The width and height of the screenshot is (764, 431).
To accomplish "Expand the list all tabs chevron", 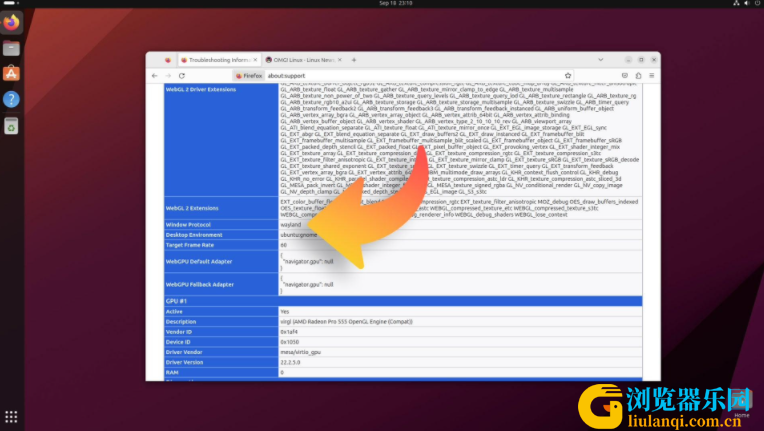I will [601, 60].
